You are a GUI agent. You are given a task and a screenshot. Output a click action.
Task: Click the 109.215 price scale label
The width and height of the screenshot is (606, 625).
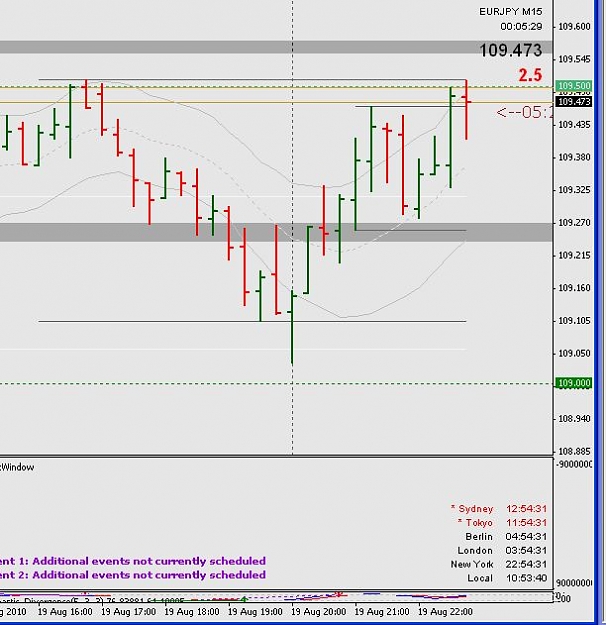[x=574, y=255]
